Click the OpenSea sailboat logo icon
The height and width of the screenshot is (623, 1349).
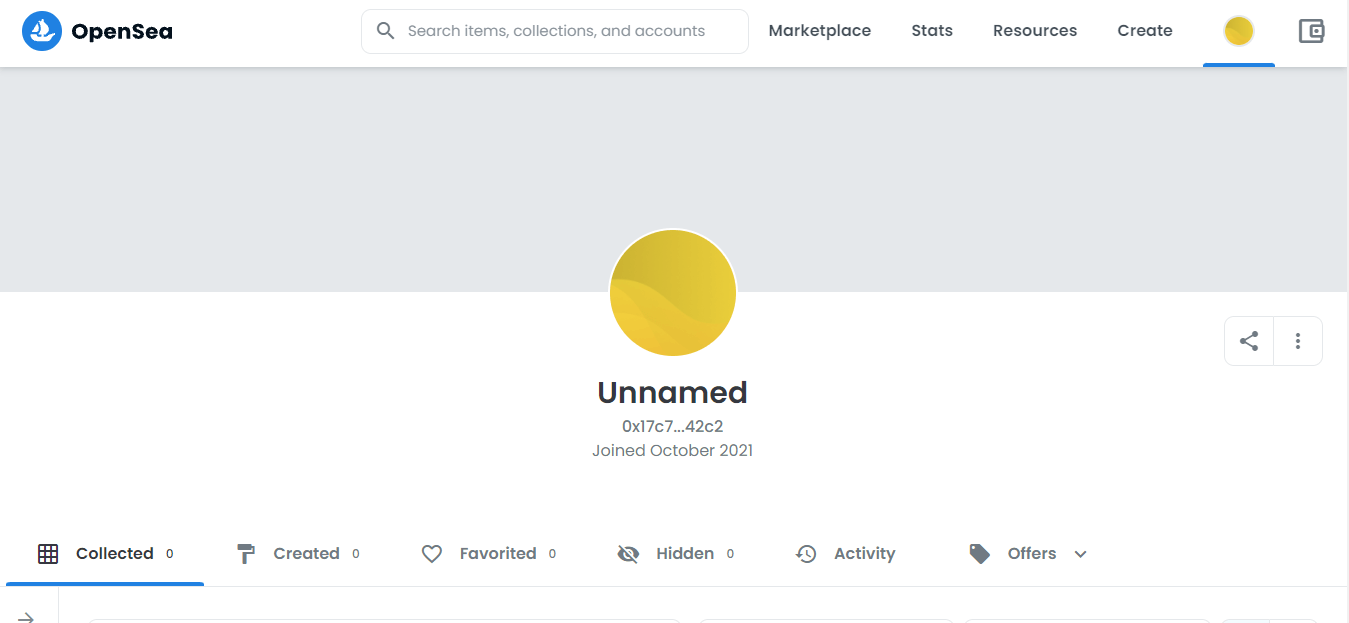click(x=42, y=31)
